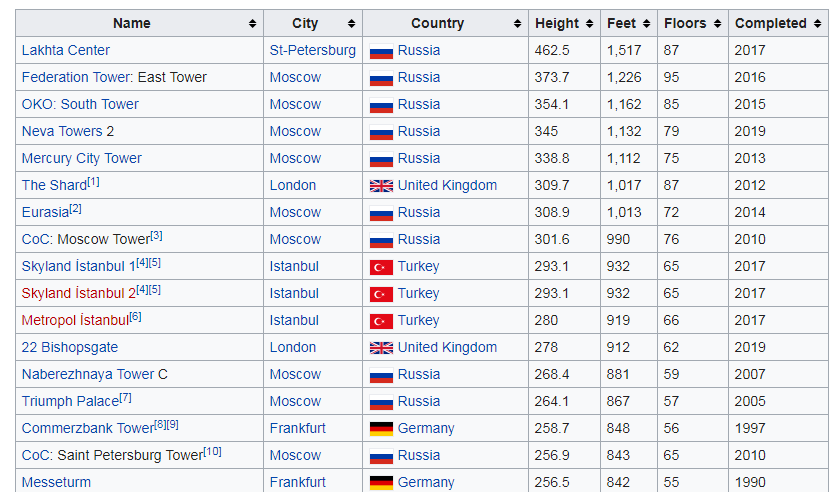Open Frankfurt link in Commerzbank Tower row

(298, 428)
